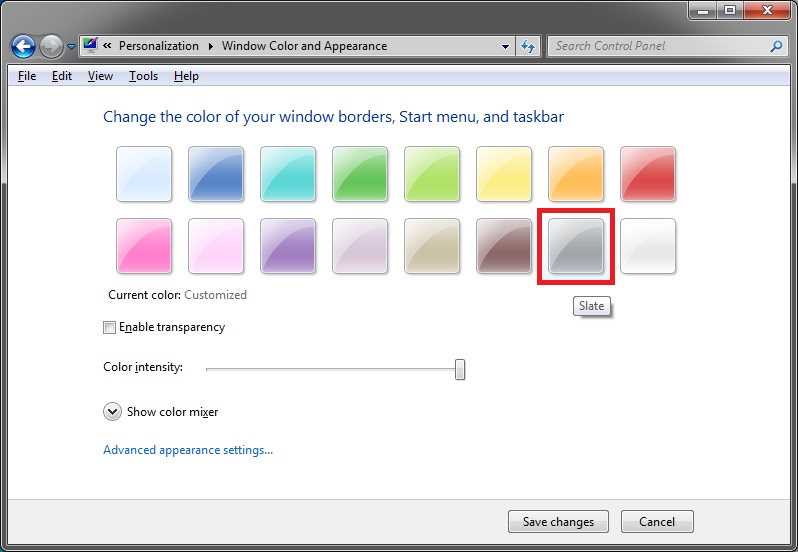Open the Edit menu
Screen dimensions: 798x552
[62, 76]
